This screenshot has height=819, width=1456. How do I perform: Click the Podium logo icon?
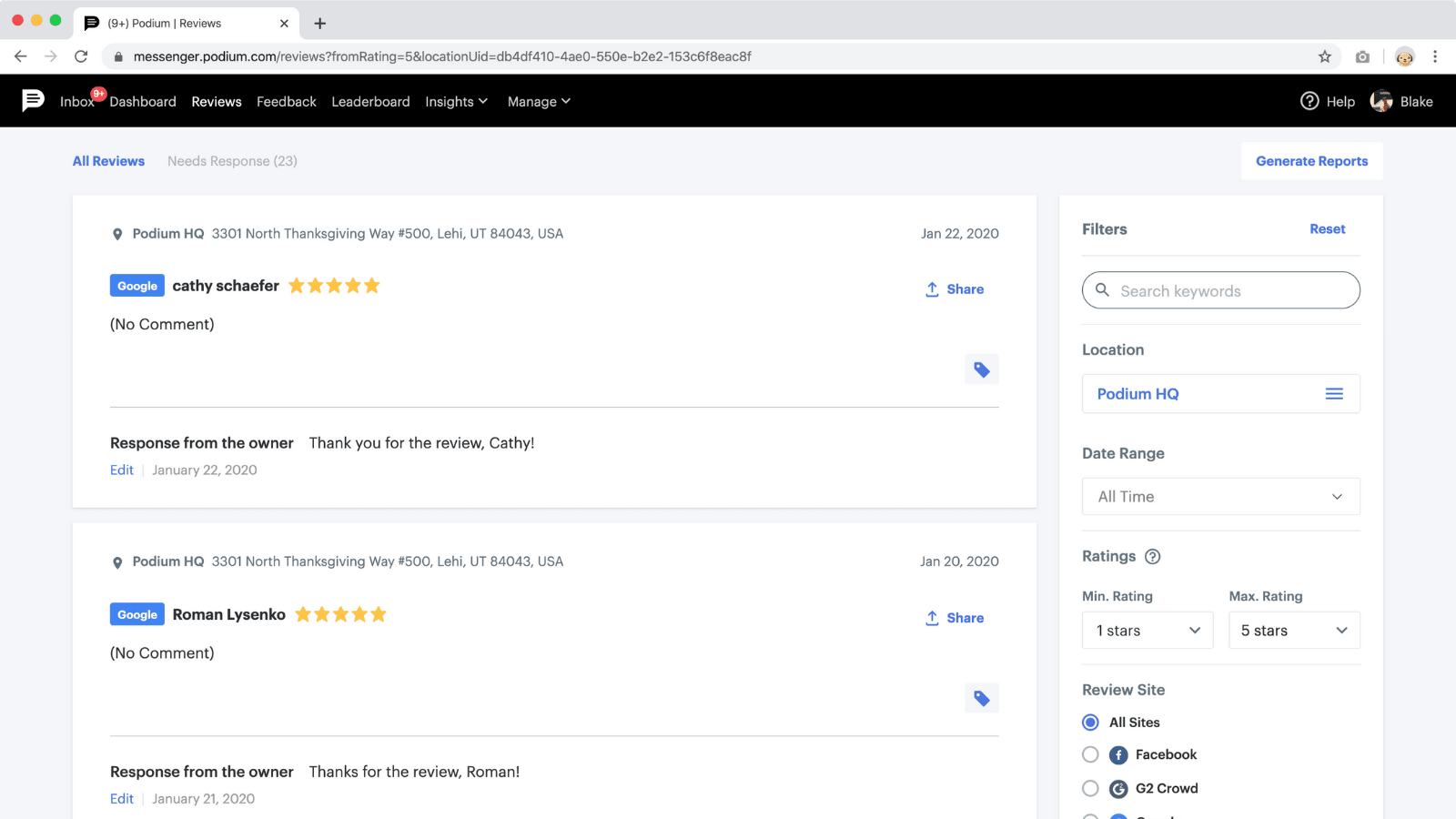pyautogui.click(x=33, y=100)
